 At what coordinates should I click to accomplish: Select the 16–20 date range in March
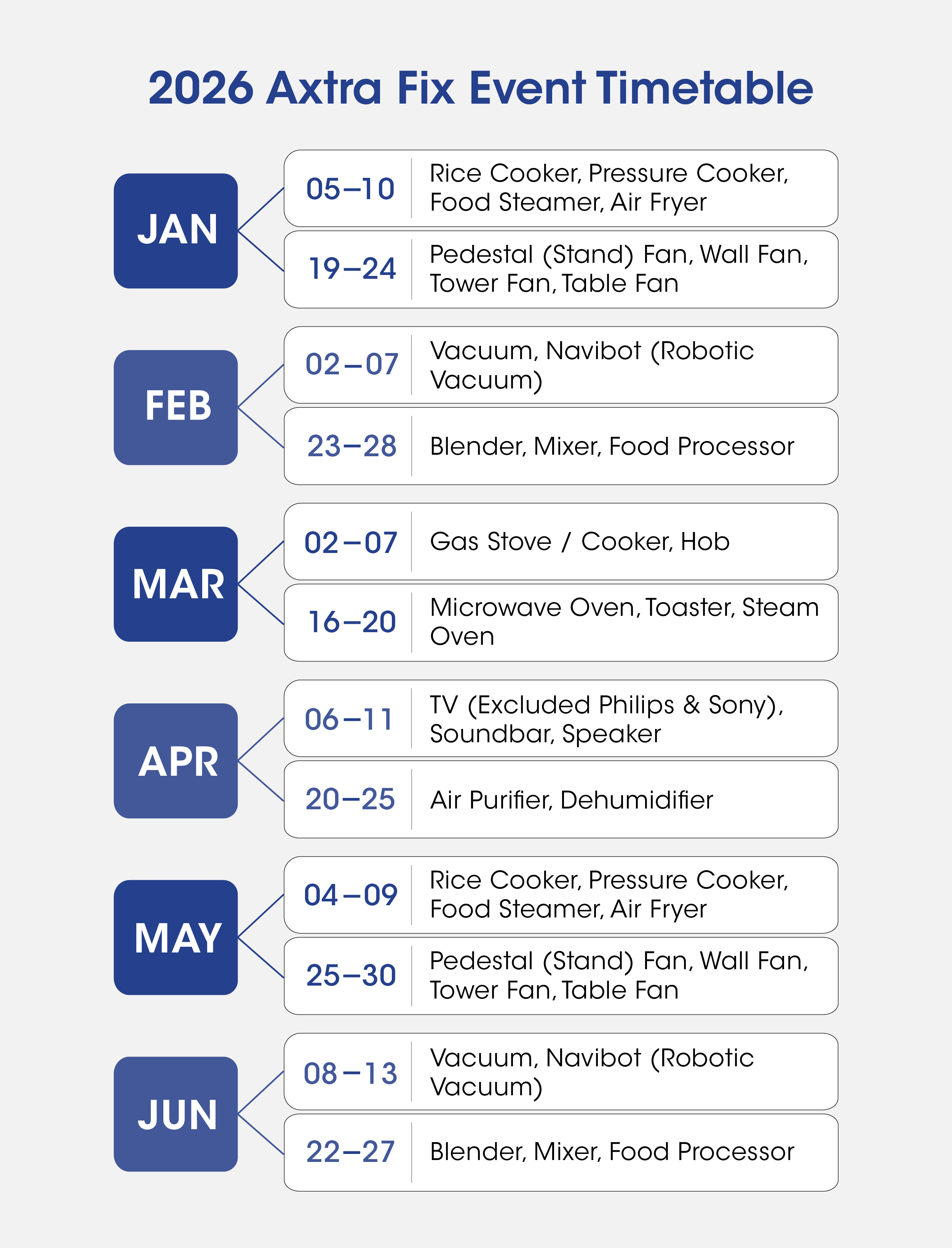click(352, 622)
